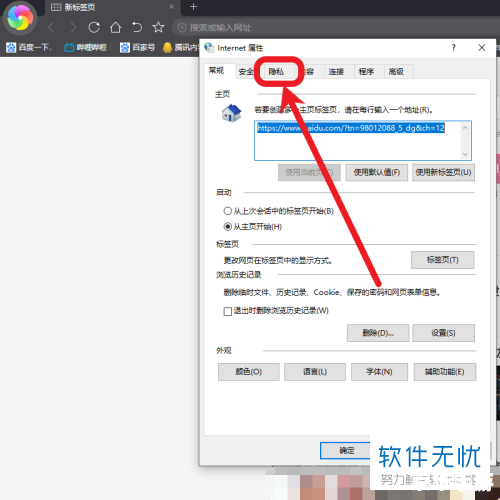
Task: Click the house icon in 主页 section
Action: click(x=231, y=113)
